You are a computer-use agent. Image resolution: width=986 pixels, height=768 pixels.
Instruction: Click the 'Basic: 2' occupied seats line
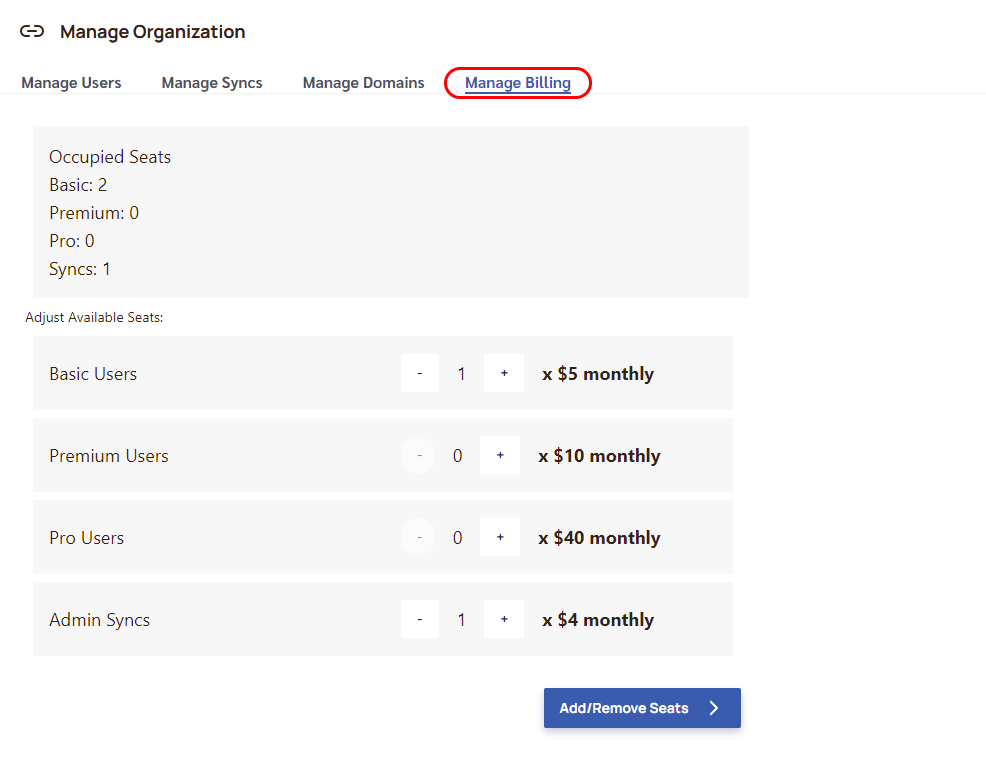pos(78,185)
